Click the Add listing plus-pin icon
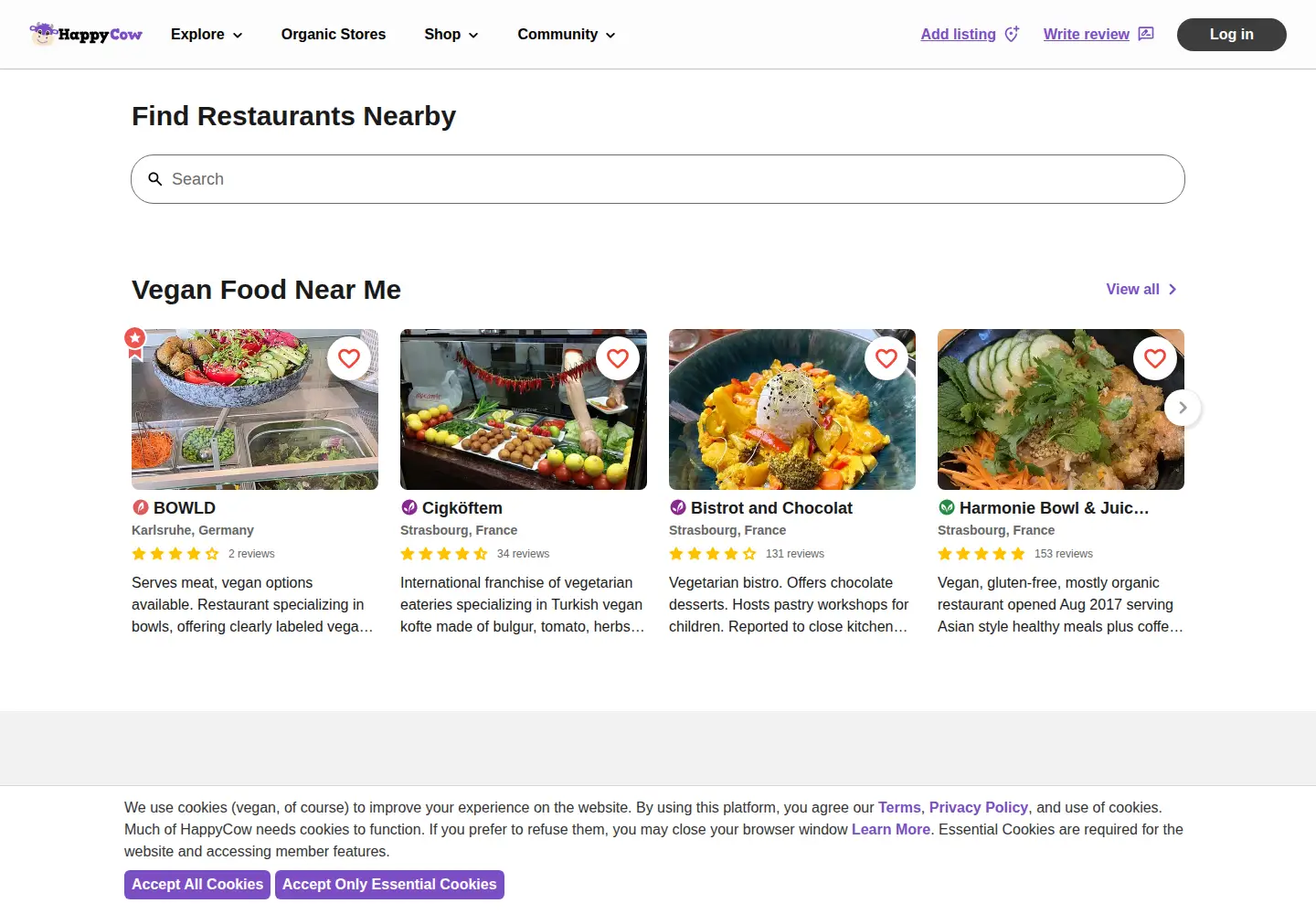The width and height of the screenshot is (1316, 914). pos(1012,34)
